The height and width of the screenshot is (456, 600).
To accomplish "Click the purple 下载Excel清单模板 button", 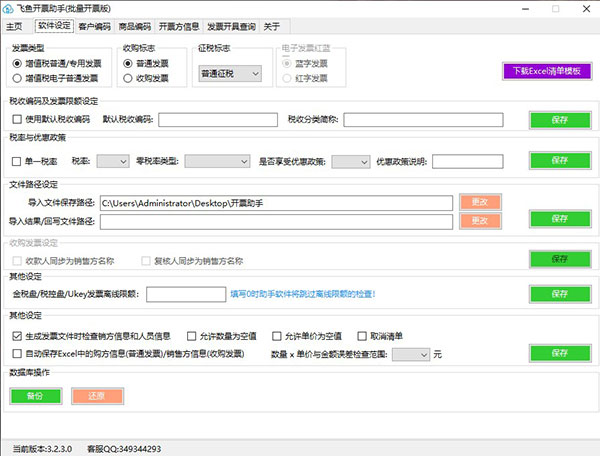I will coord(547,71).
